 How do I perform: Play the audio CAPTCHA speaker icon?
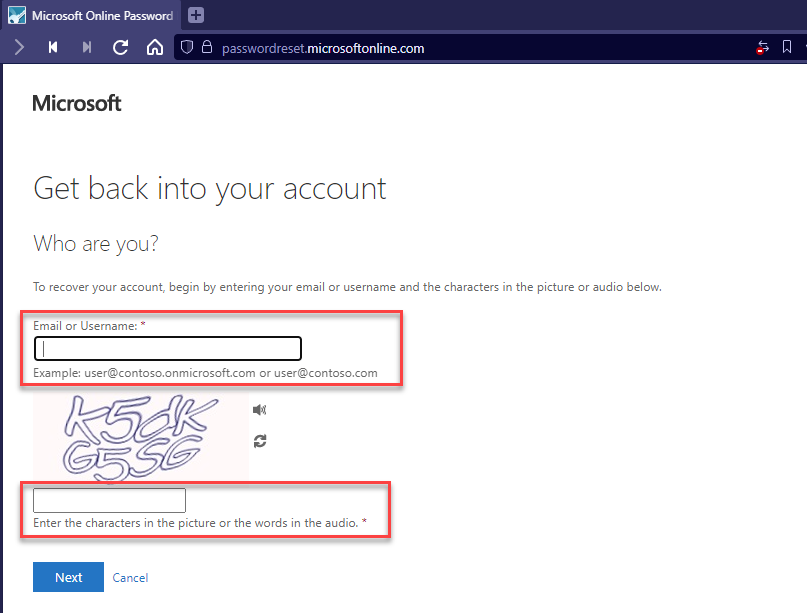point(259,410)
